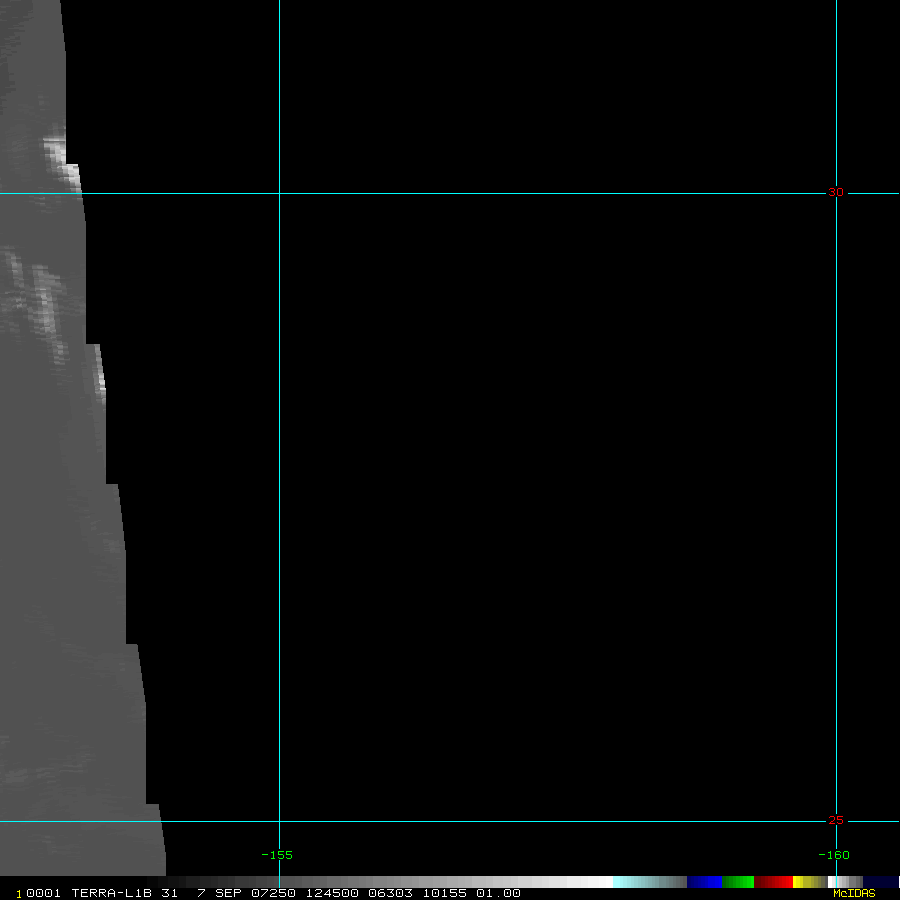Viewport: 900px width, 900px height.
Task: Click the intersection of 30 latitude and -155 longitude
Action: [x=279, y=193]
